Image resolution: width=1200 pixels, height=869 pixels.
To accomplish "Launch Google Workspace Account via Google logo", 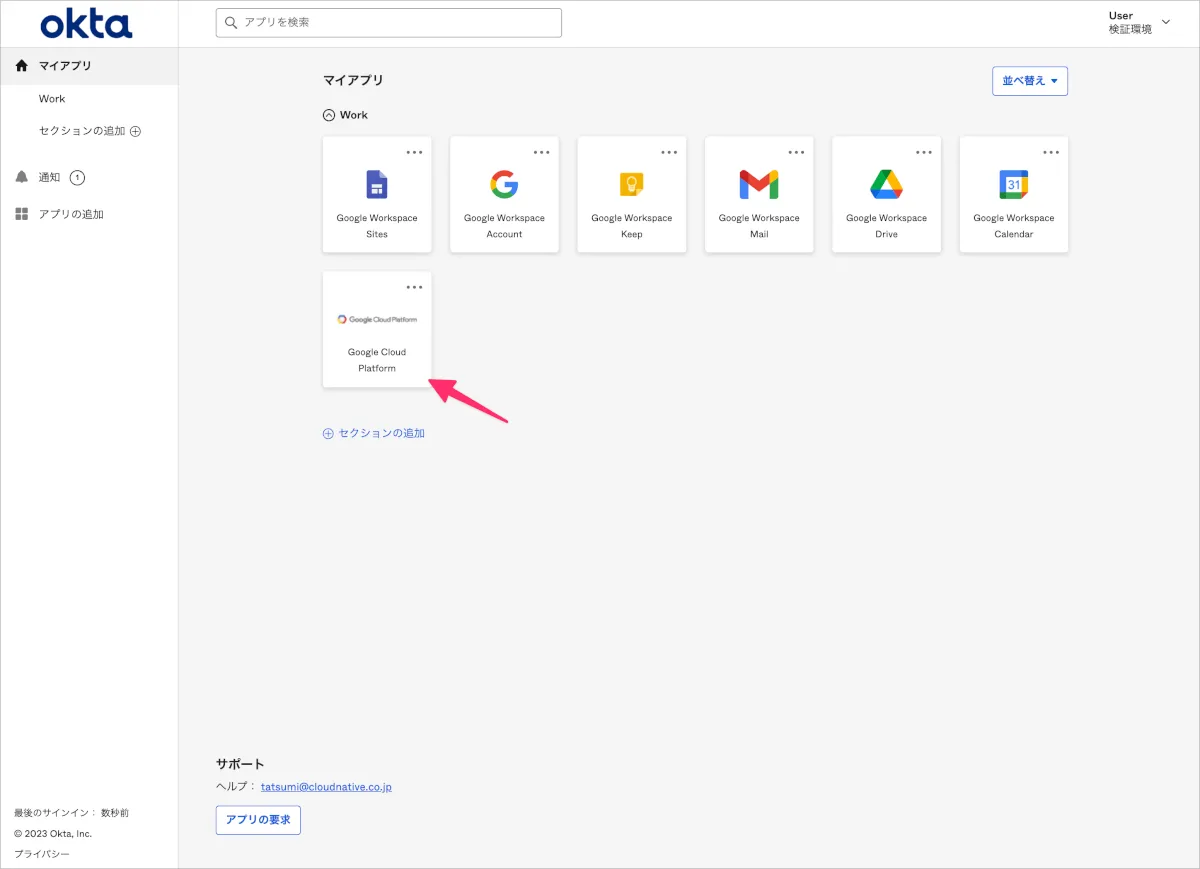I will pyautogui.click(x=504, y=185).
